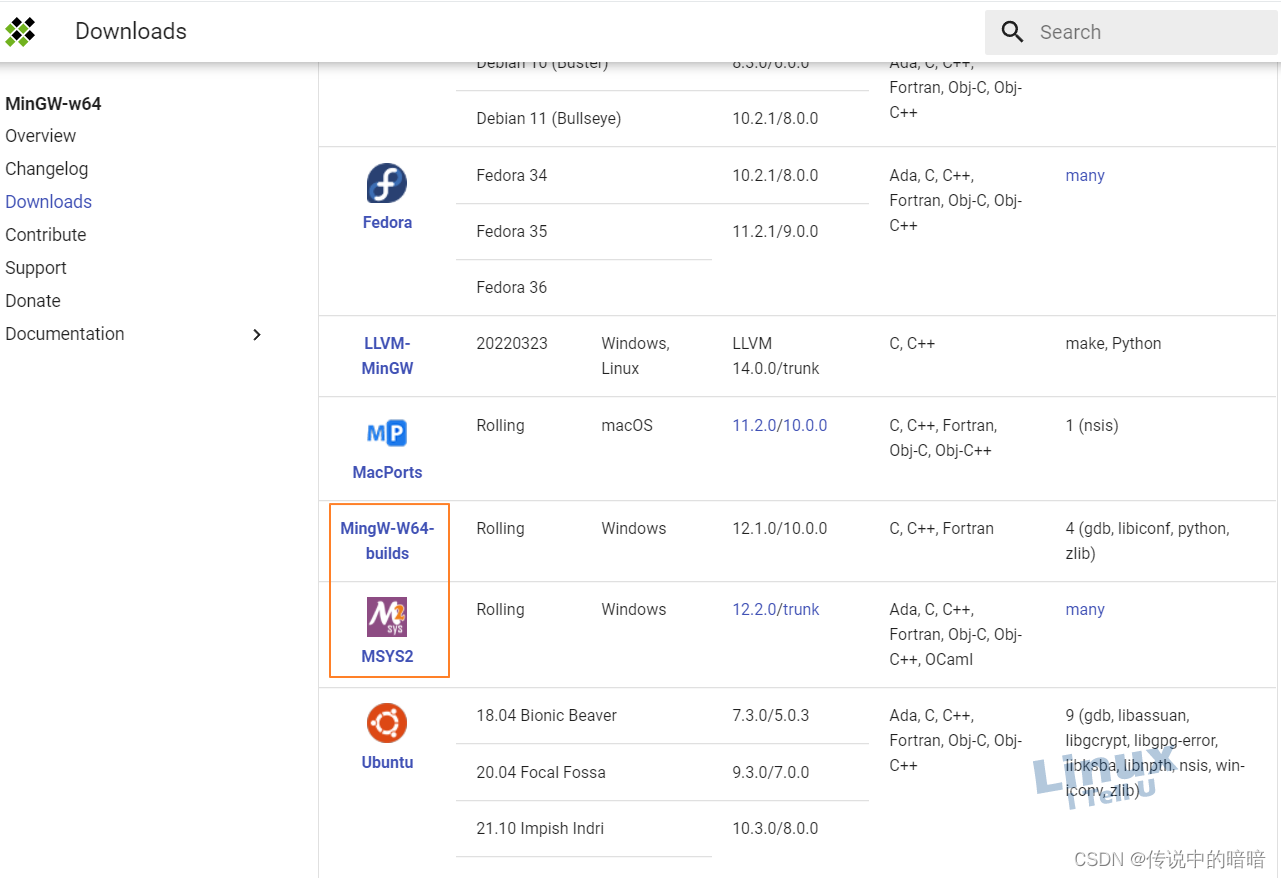
Task: Open the Support sidebar item
Action: point(36,268)
